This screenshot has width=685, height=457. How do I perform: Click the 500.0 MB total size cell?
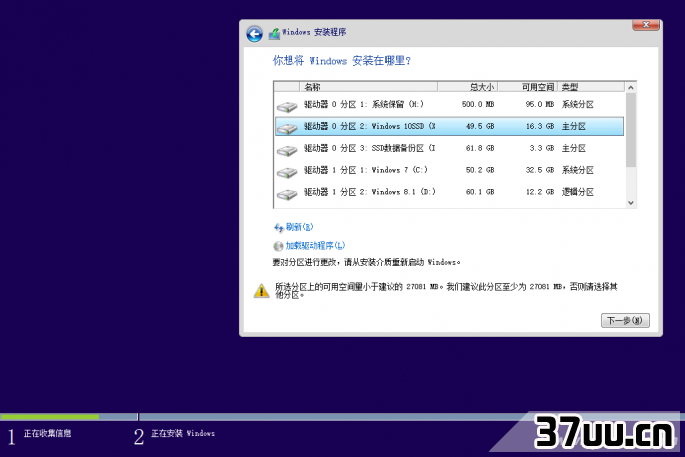[x=478, y=104]
